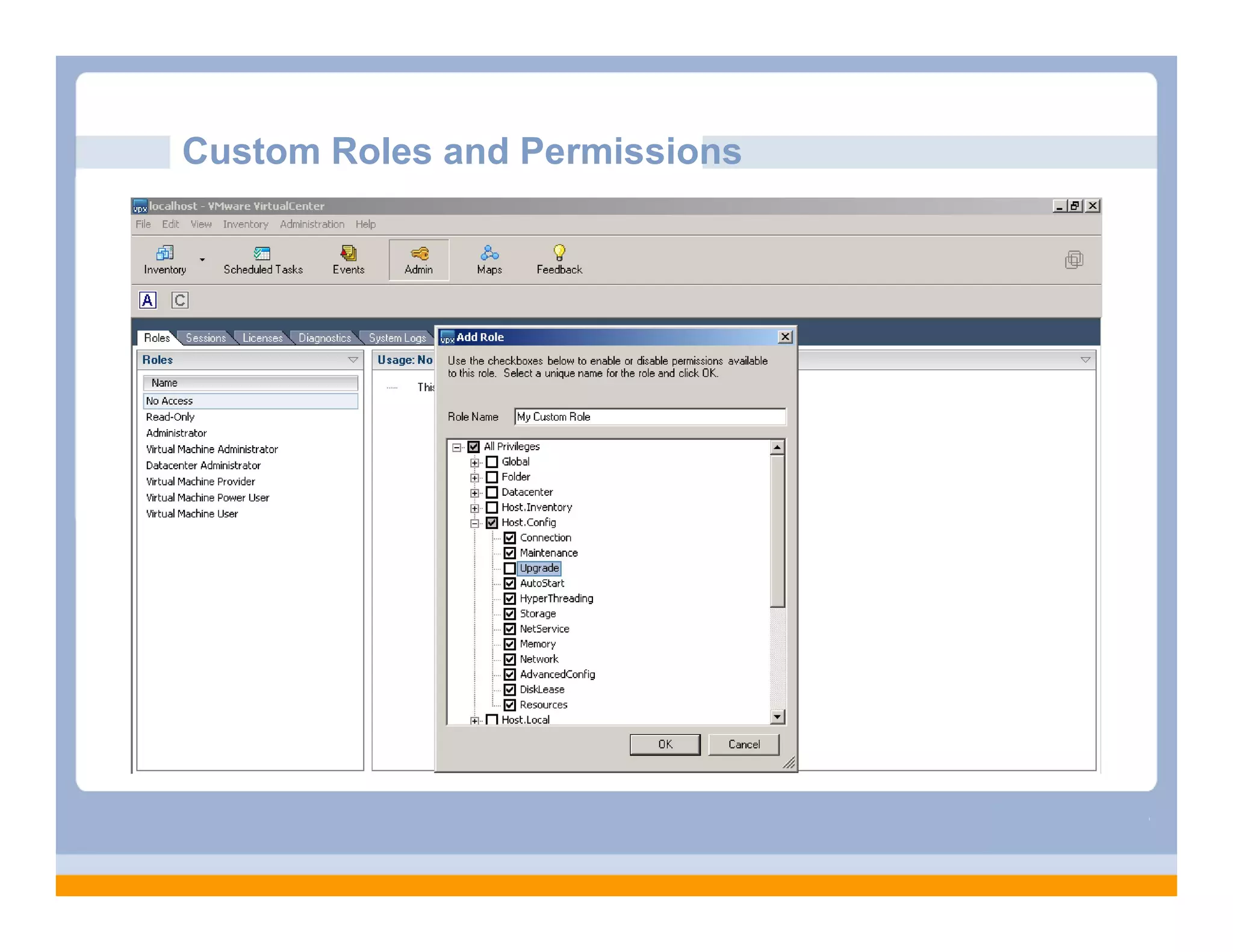Open the Help menu

365,224
